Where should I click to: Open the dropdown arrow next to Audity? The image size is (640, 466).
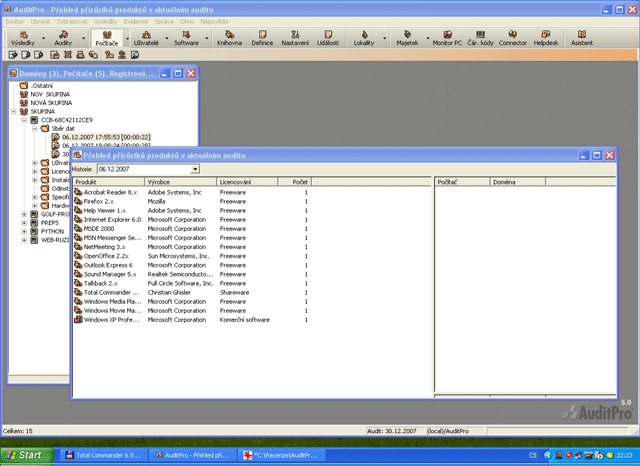pos(84,38)
